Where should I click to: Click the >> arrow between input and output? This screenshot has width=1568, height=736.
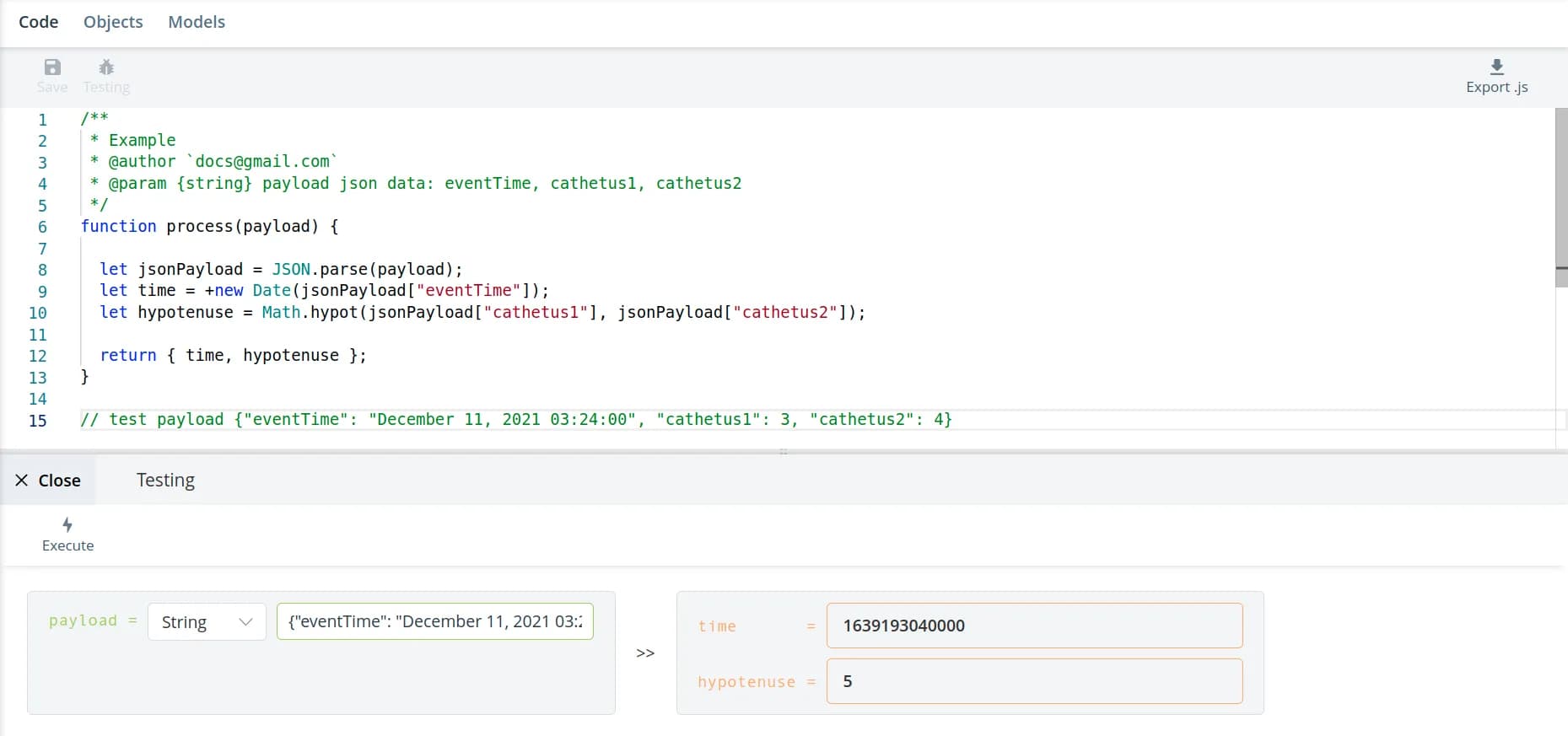645,653
